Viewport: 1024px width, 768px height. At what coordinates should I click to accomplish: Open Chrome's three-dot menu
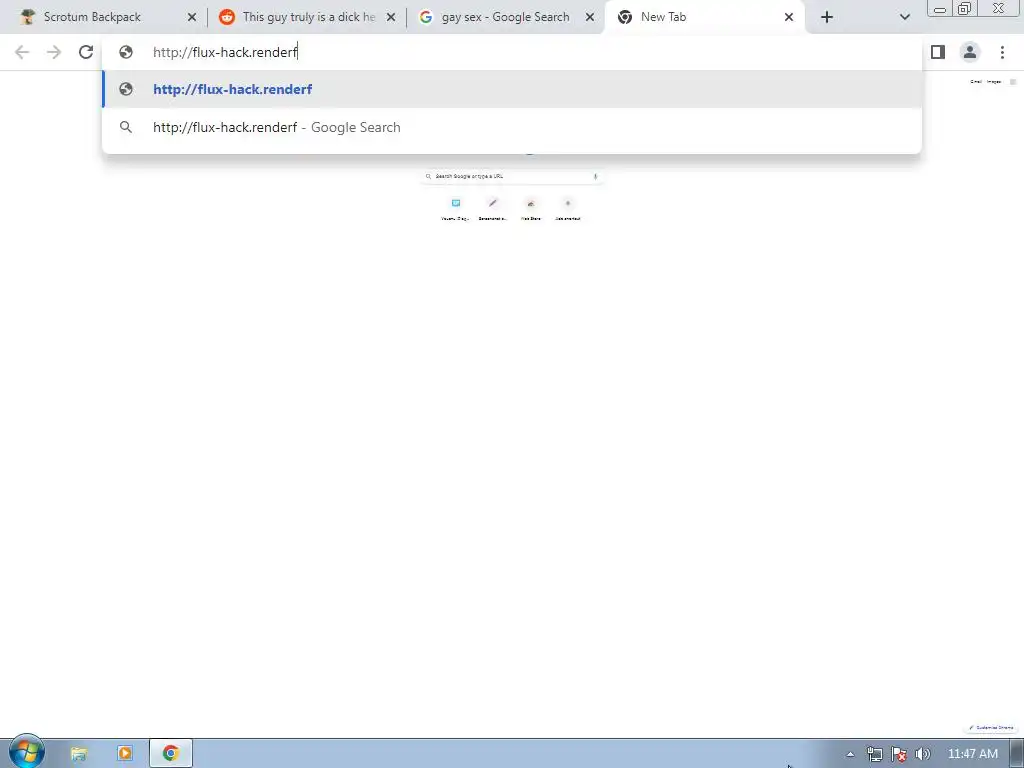(x=1002, y=52)
